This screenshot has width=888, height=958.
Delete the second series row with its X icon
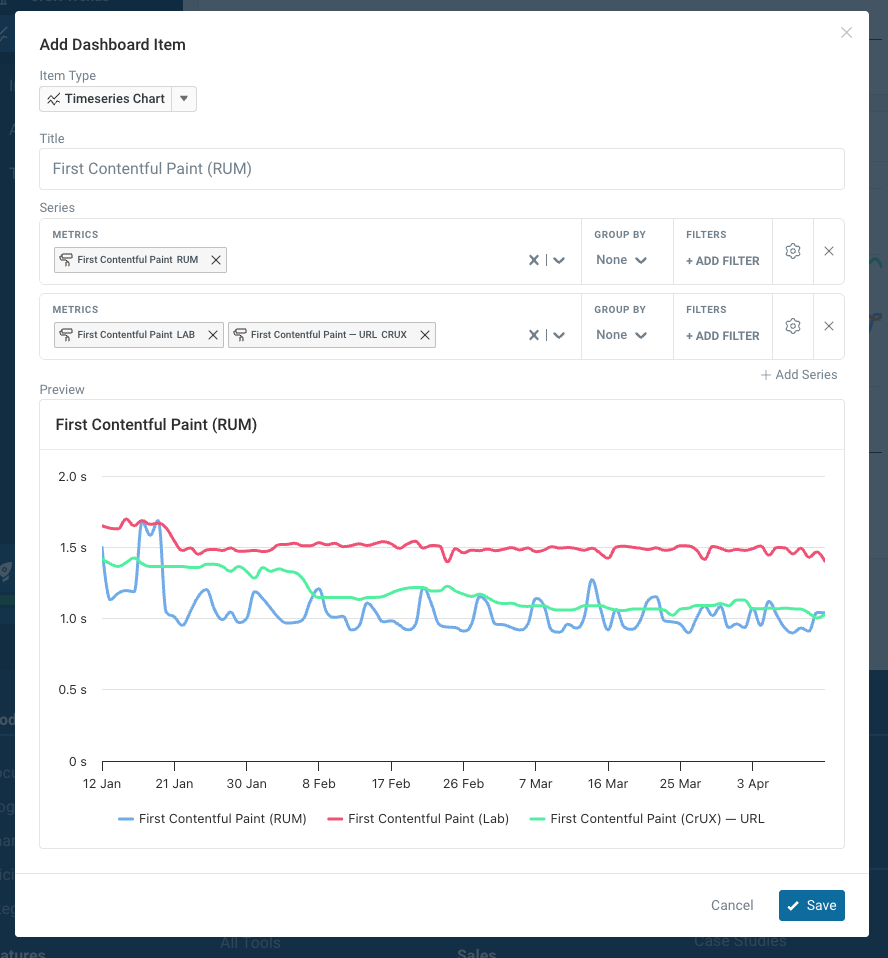point(829,326)
